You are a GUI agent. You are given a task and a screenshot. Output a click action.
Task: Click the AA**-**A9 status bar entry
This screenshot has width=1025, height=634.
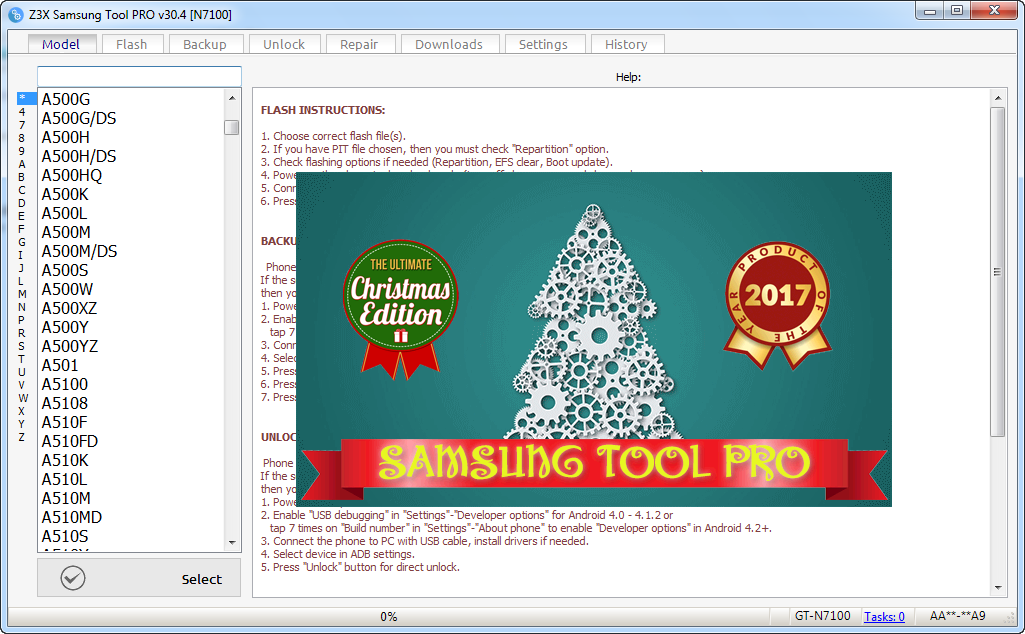point(957,616)
